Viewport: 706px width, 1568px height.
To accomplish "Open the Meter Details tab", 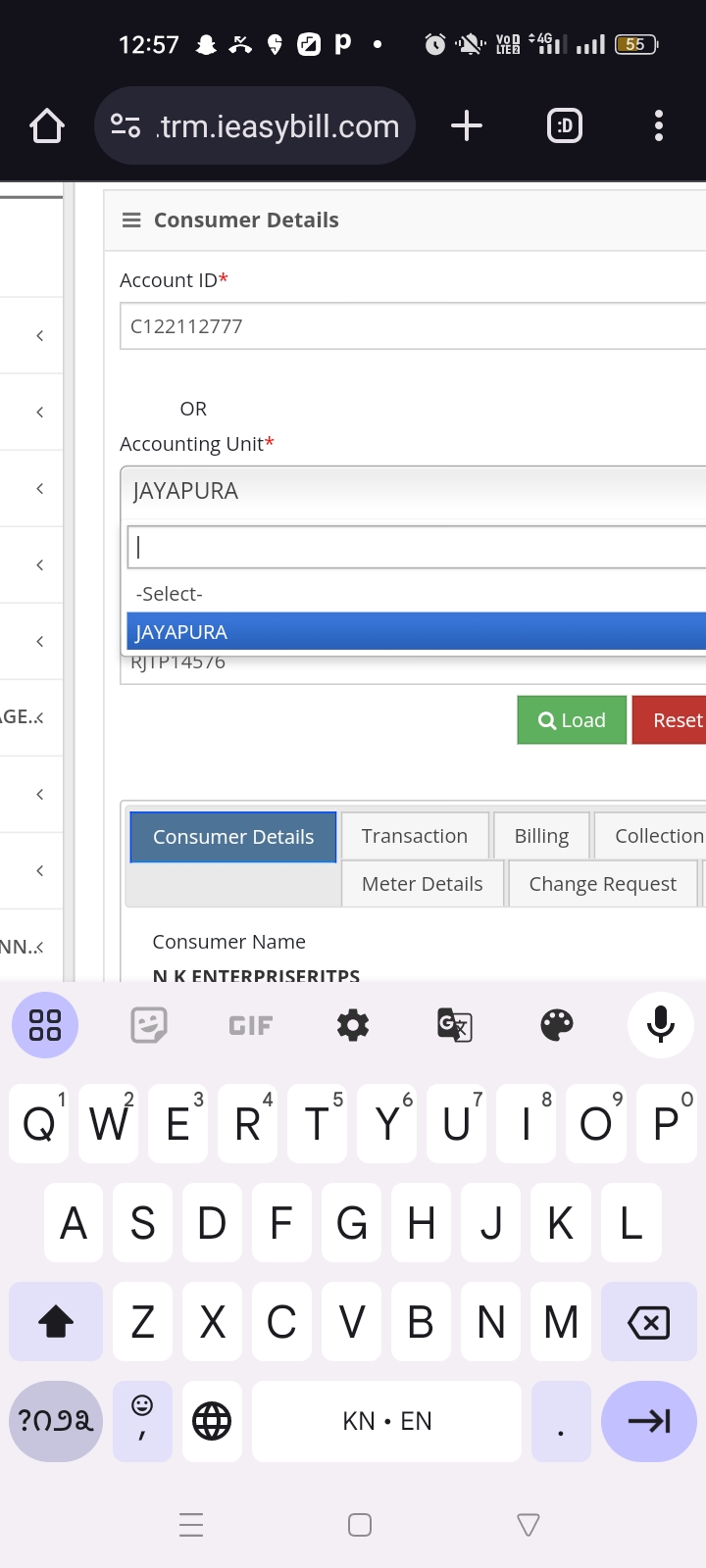I will click(x=423, y=884).
